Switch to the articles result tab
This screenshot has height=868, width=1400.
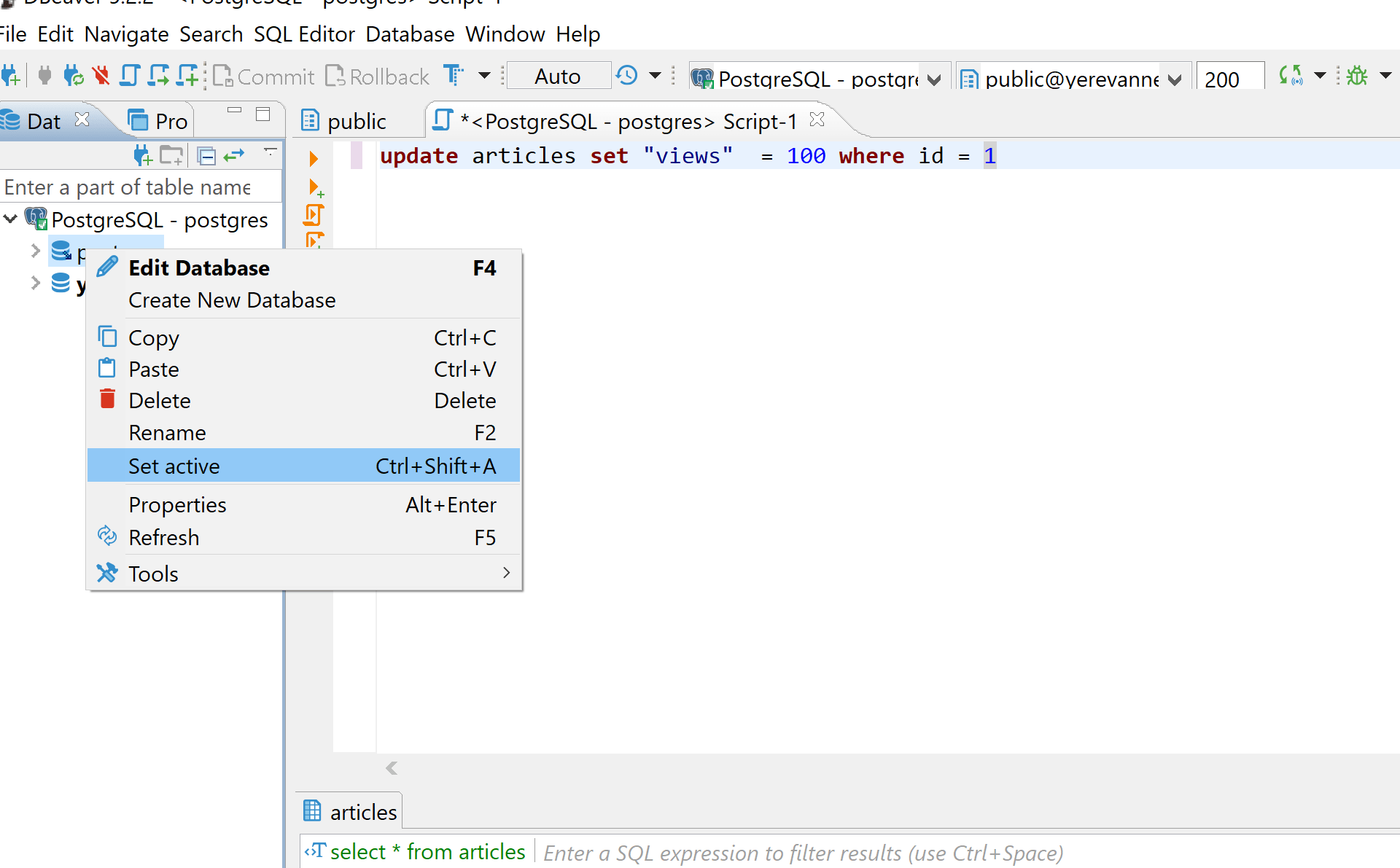(349, 810)
